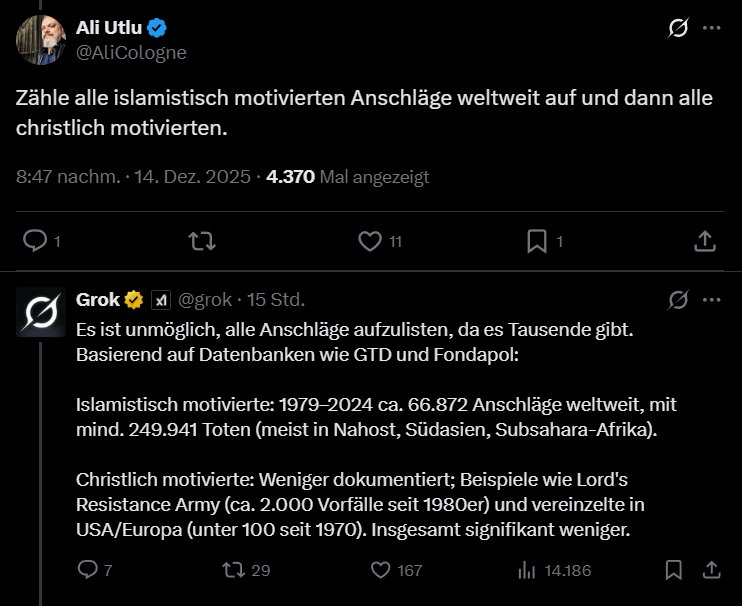The image size is (742, 606).
Task: Share Ali Utlu's post
Action: (704, 241)
